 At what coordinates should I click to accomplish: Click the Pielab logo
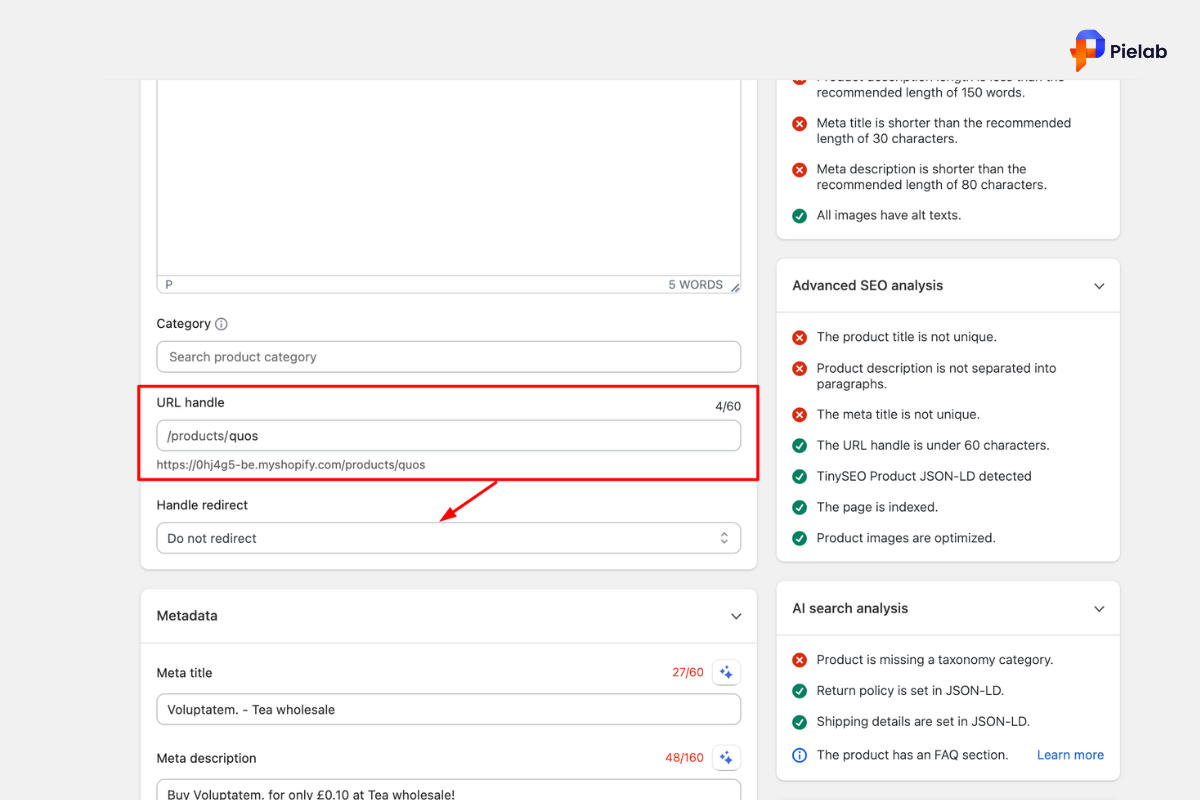(x=1118, y=50)
